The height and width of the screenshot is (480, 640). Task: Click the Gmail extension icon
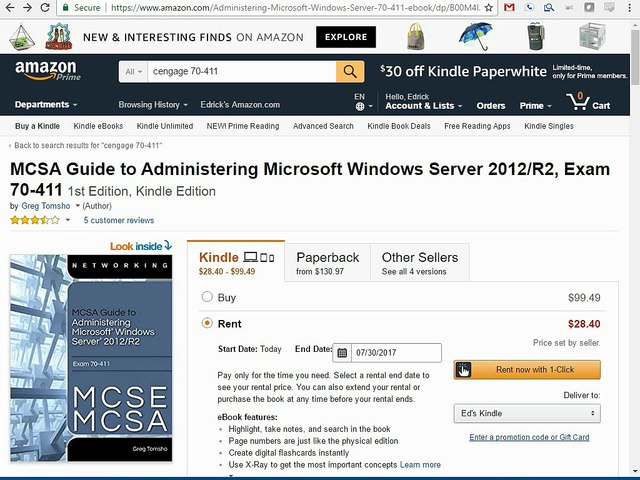click(509, 7)
